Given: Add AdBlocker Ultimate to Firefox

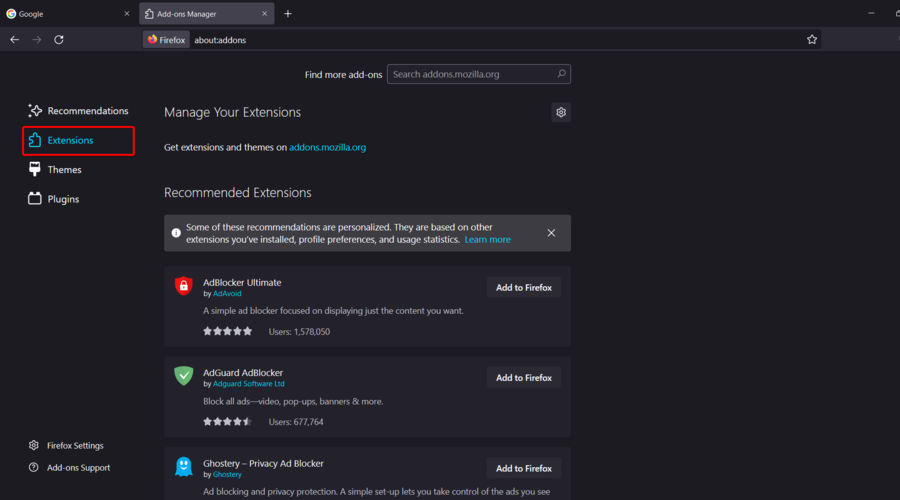Looking at the screenshot, I should [x=523, y=288].
